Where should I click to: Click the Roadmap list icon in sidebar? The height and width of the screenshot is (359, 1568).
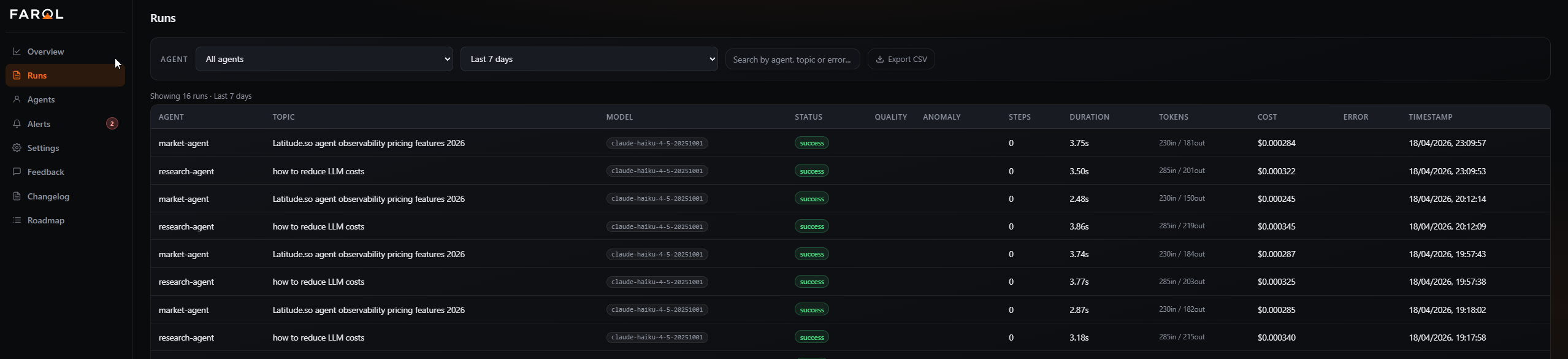point(17,220)
